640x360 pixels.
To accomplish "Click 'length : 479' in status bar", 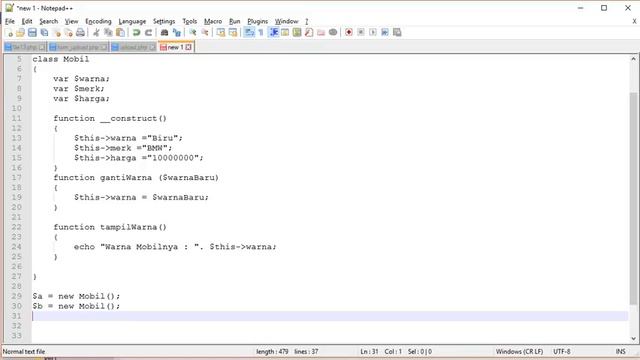I will pos(272,351).
